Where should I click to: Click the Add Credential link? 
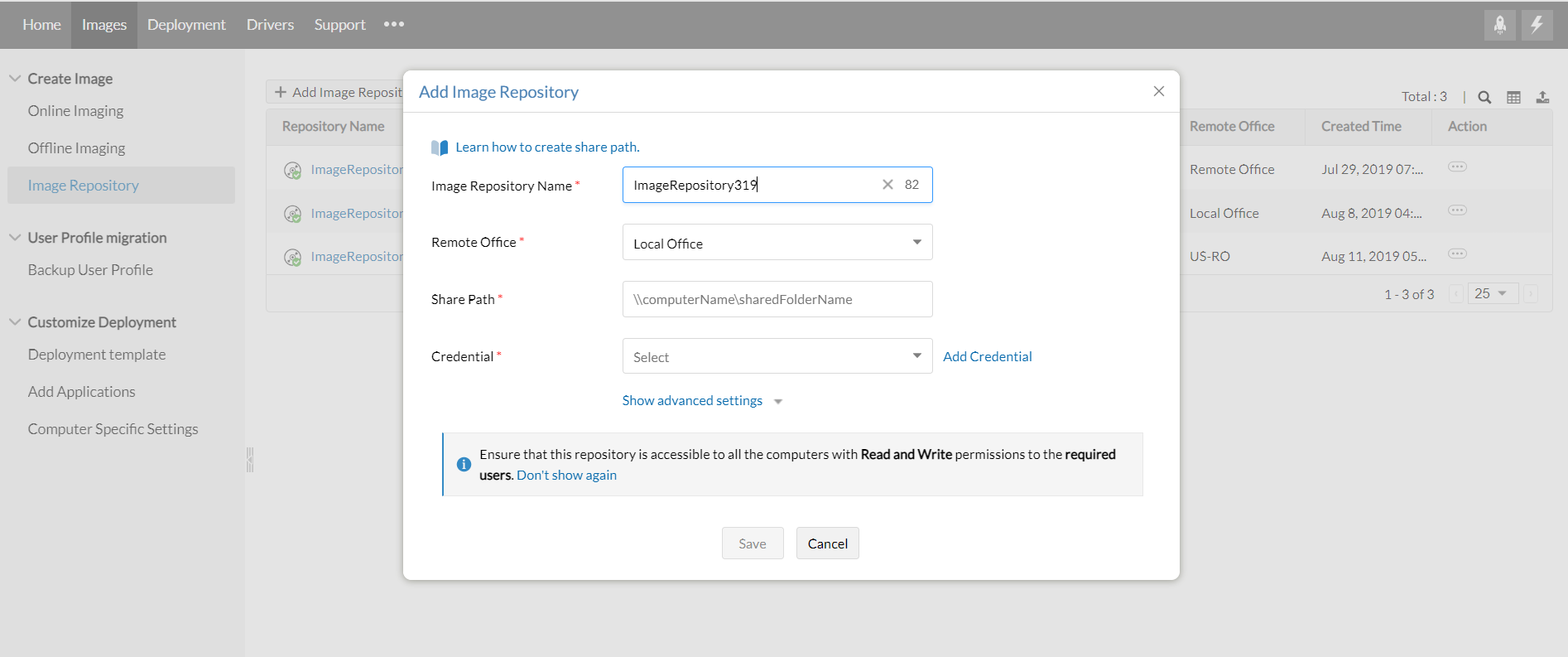987,356
